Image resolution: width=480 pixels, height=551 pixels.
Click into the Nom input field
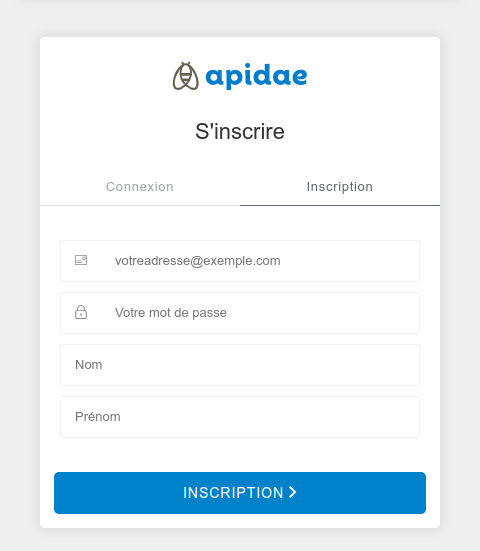pos(240,365)
